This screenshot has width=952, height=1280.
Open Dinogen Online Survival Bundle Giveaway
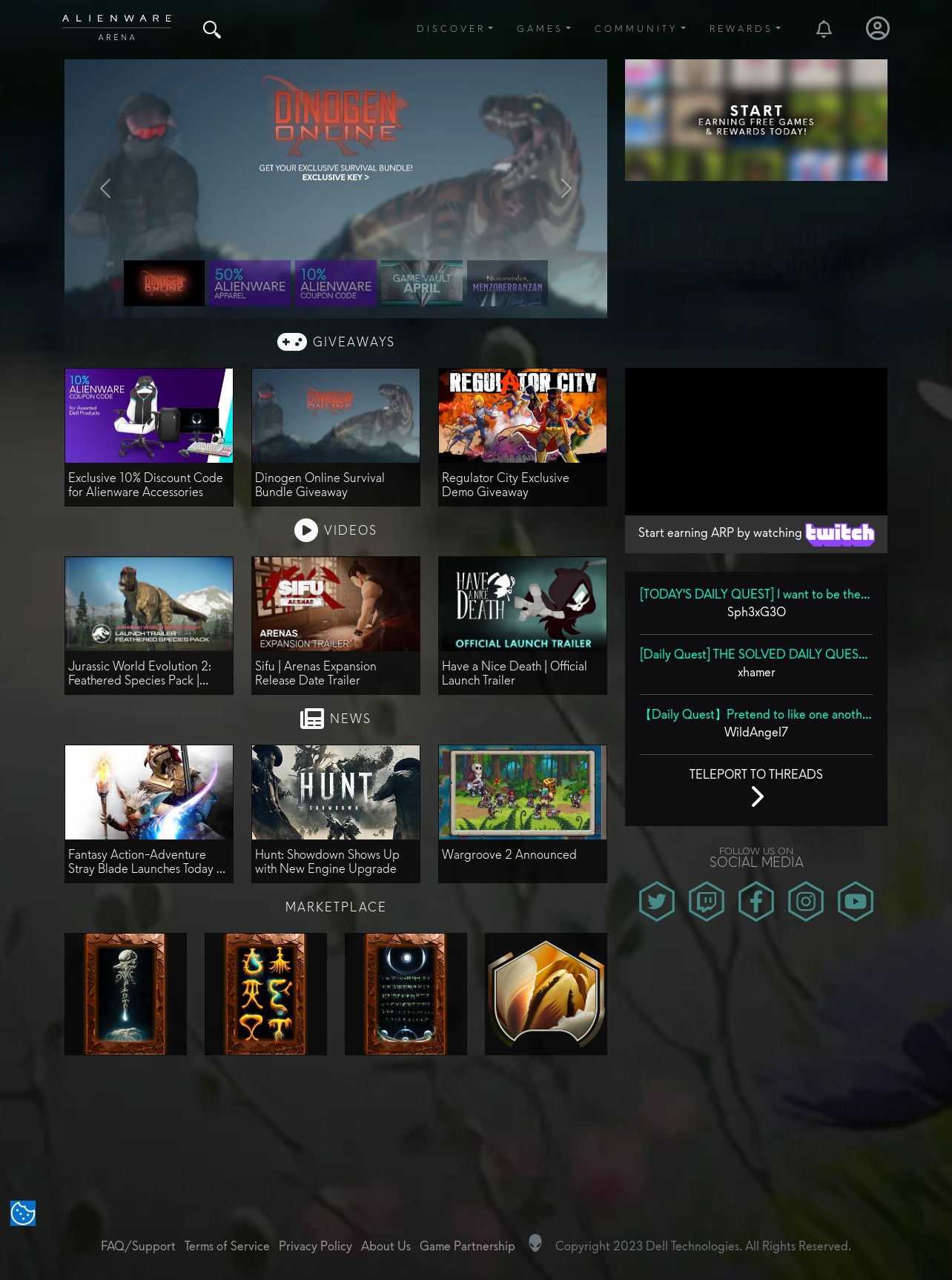pyautogui.click(x=336, y=438)
